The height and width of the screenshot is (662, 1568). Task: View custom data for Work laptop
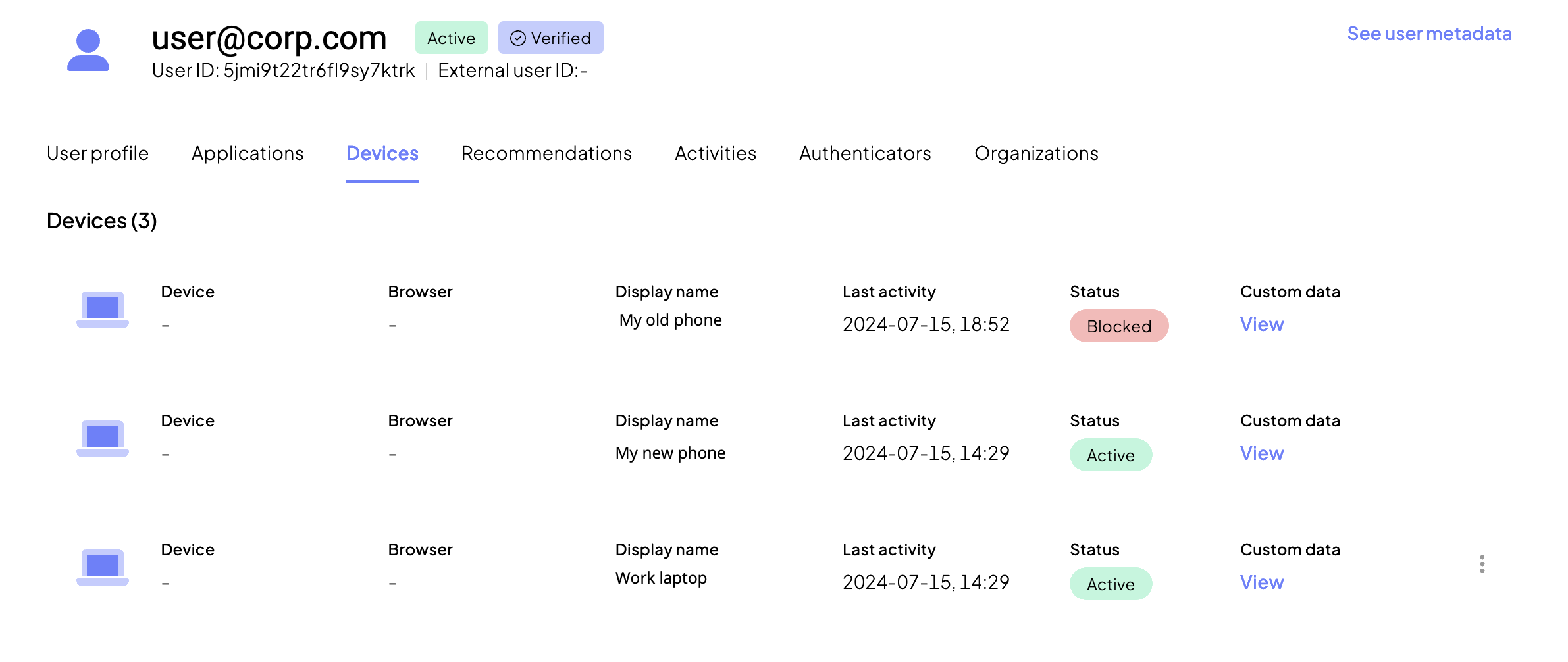[1262, 582]
